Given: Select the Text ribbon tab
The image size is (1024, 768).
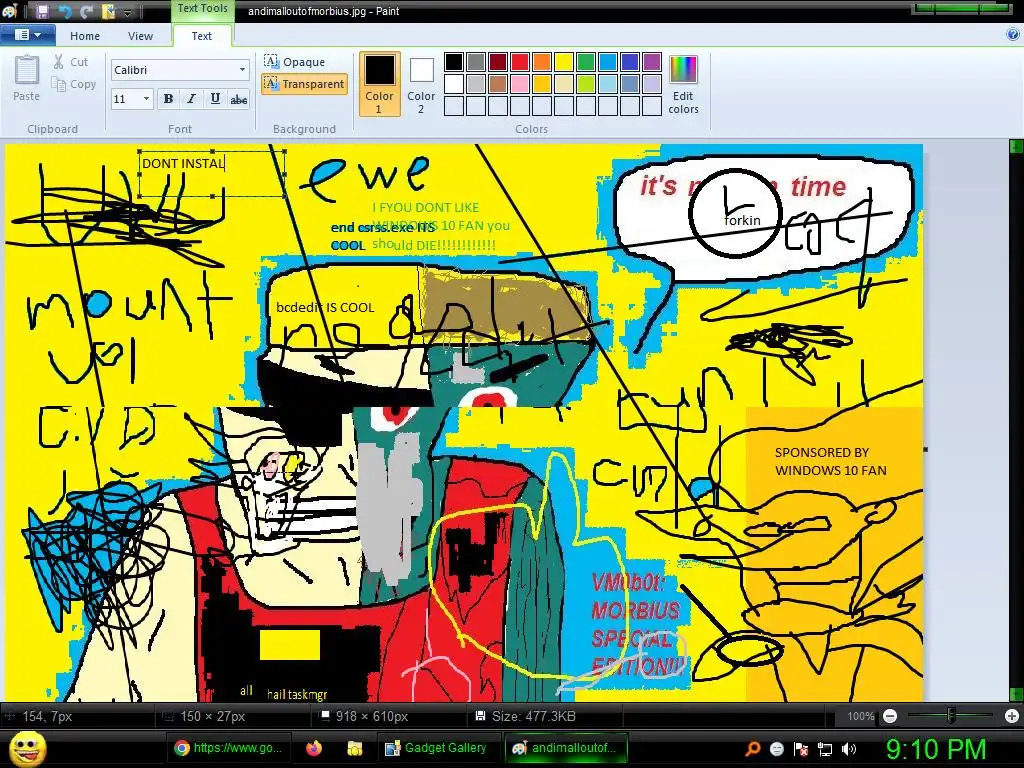Looking at the screenshot, I should click(x=201, y=36).
